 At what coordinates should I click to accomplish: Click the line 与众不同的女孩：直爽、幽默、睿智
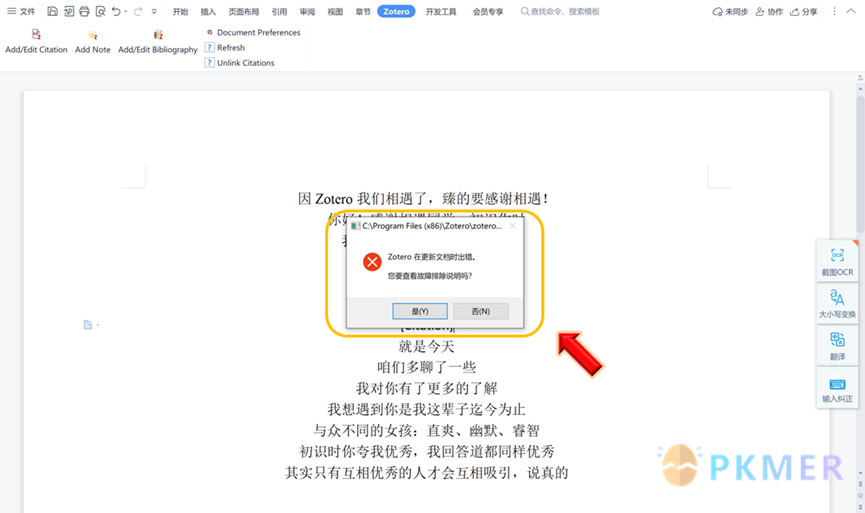click(426, 430)
